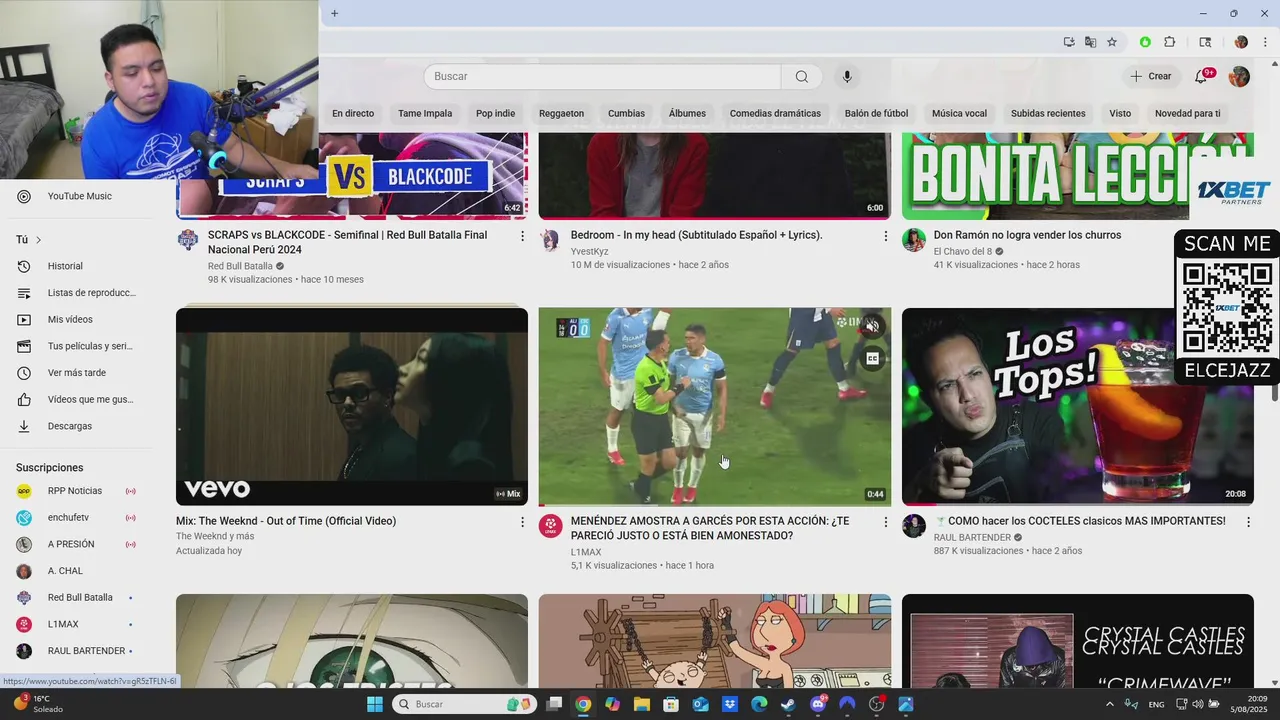
Task: Click the translate page icon
Action: (x=1090, y=42)
